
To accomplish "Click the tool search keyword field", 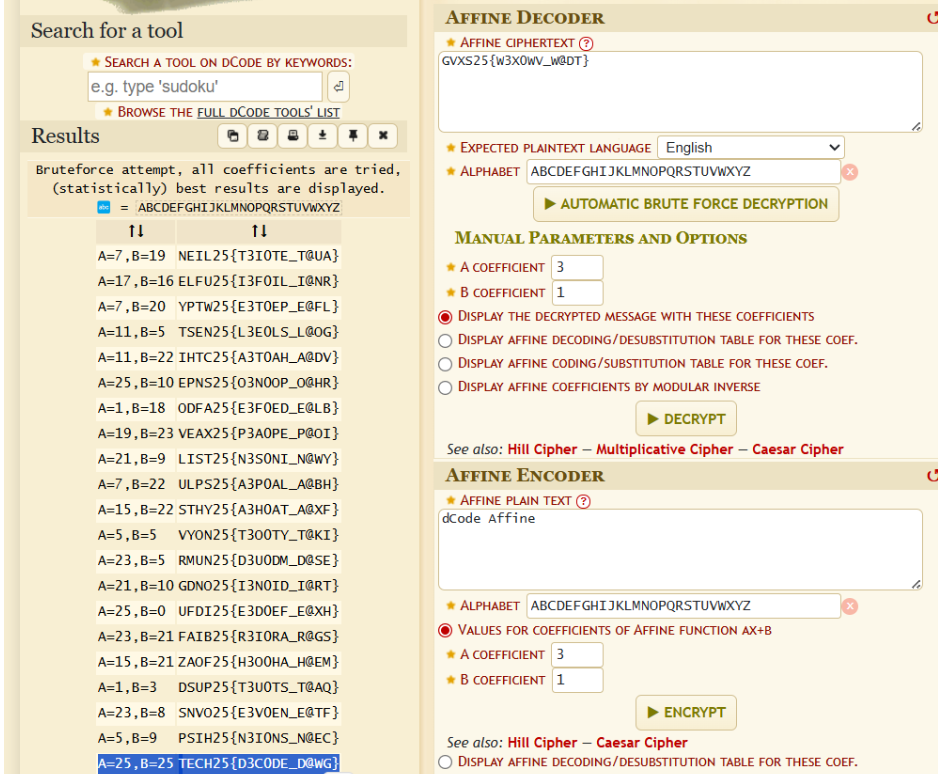I will [x=205, y=87].
